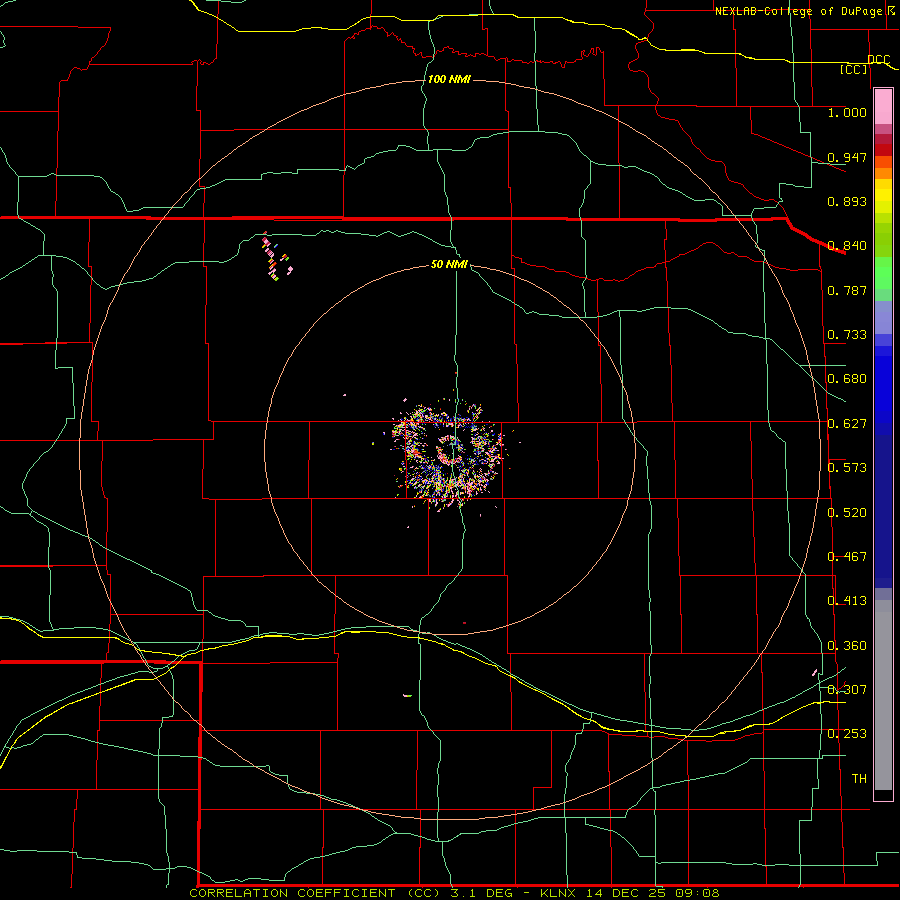Click the 0.680 scale value
Viewport: 900px width, 900px height.
(x=847, y=379)
